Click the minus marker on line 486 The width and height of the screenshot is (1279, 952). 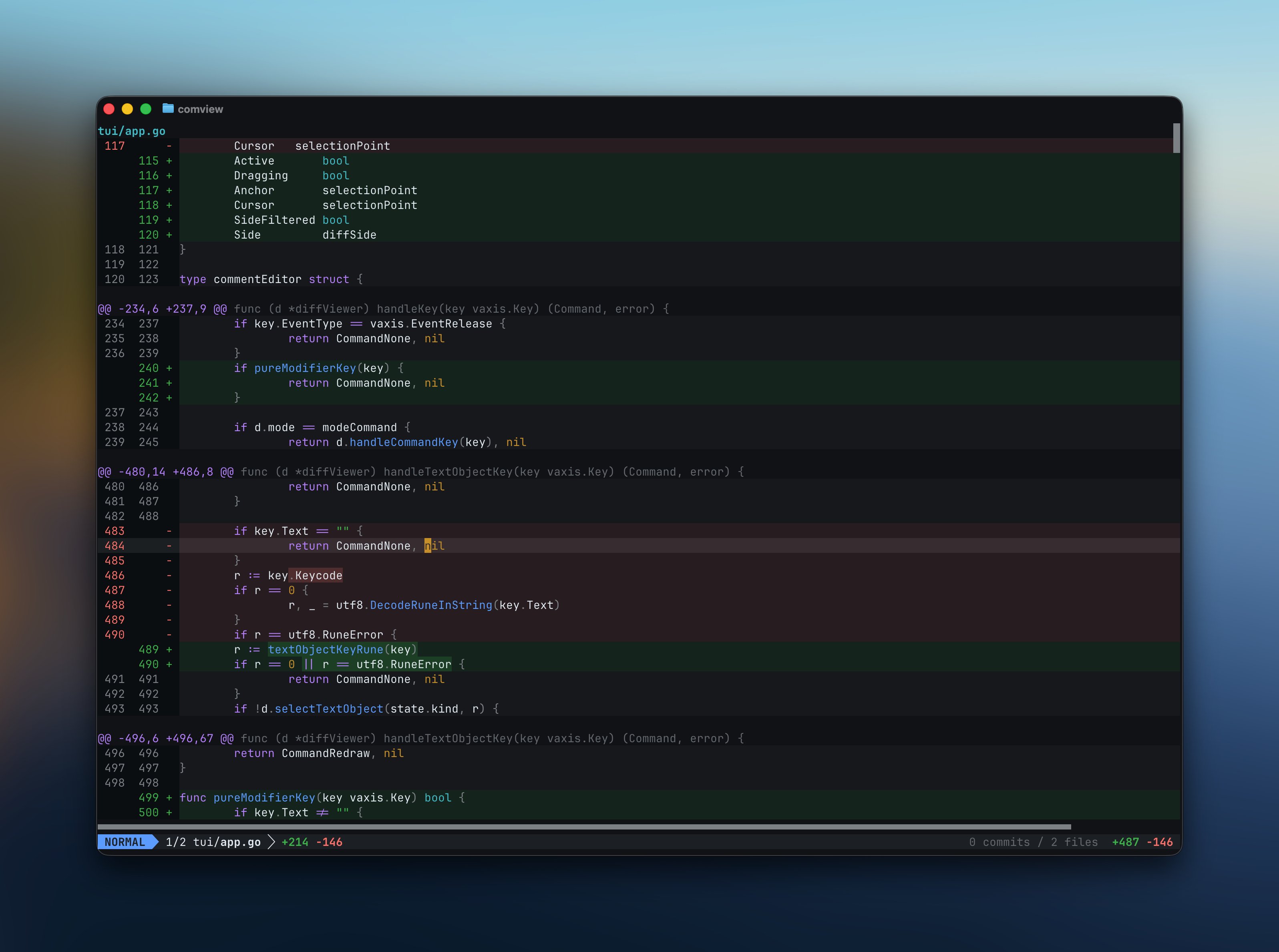(169, 575)
